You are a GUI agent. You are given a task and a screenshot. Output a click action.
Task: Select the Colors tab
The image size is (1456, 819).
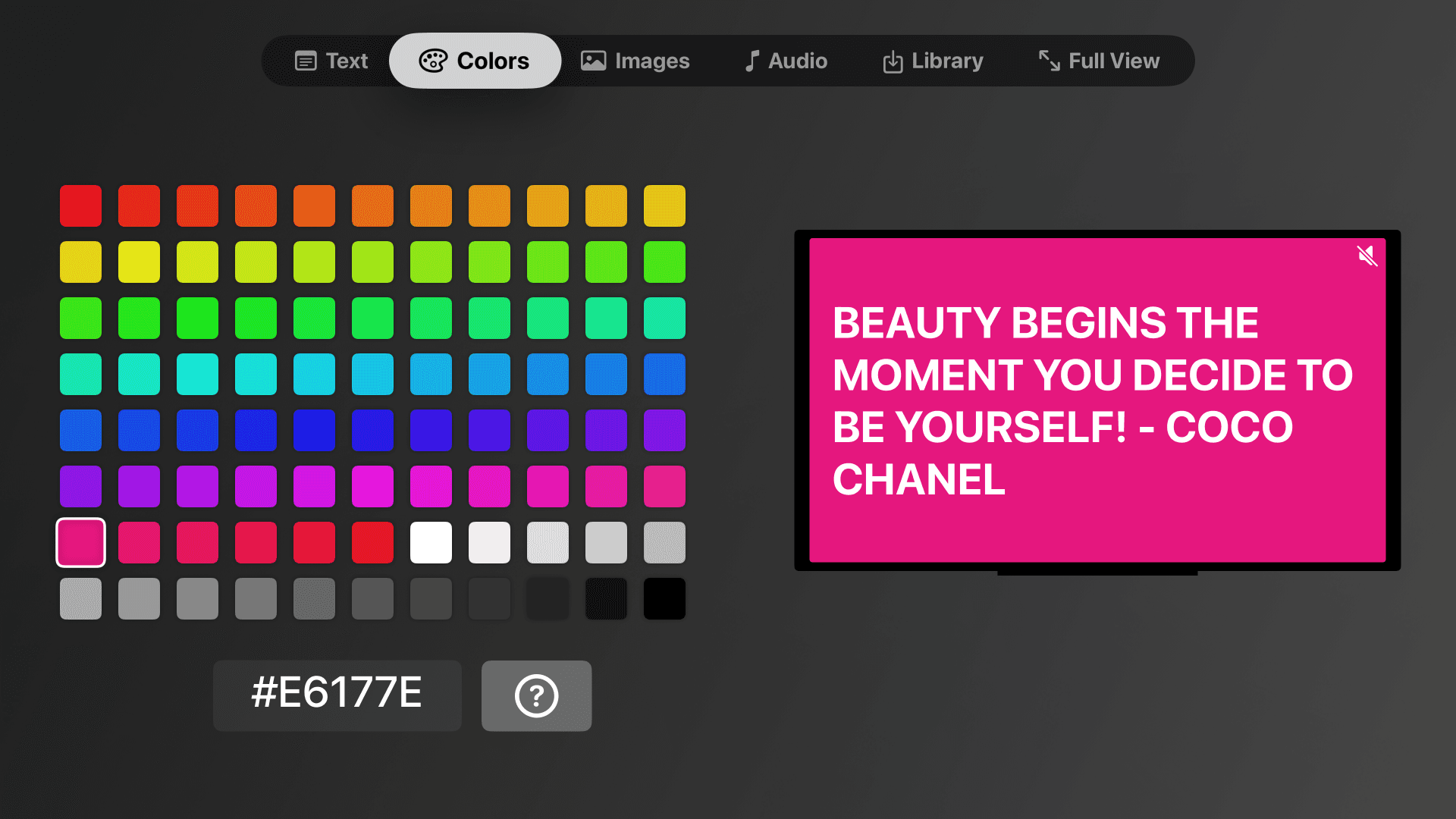[475, 61]
